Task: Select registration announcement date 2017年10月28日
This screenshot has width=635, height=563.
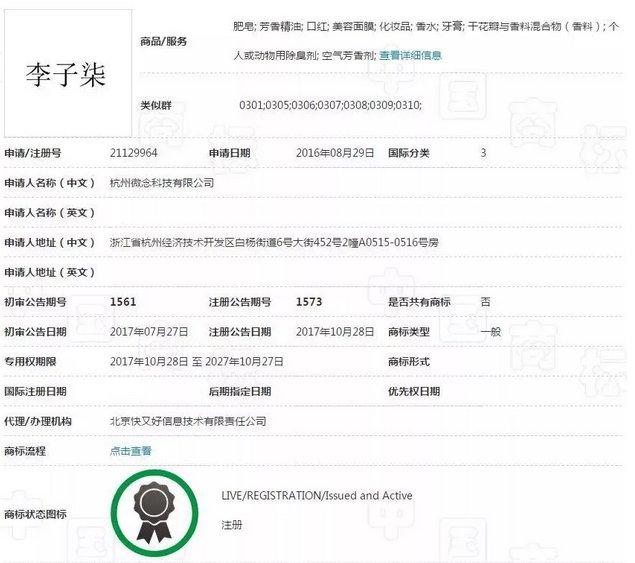Action: 335,332
